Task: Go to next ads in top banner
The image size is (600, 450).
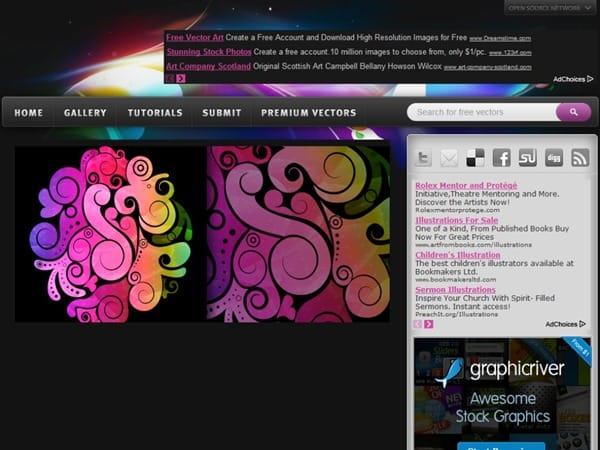Action: pyautogui.click(x=181, y=78)
